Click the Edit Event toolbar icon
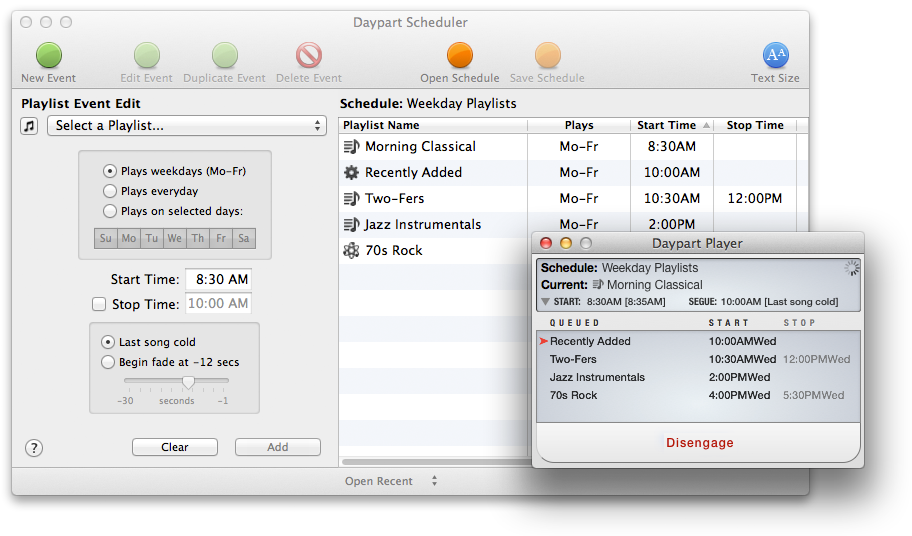This screenshot has height=536, width=912. (x=147, y=55)
